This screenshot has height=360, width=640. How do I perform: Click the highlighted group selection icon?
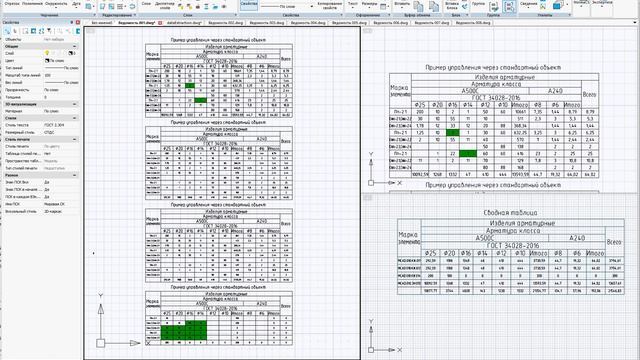click(x=509, y=6)
